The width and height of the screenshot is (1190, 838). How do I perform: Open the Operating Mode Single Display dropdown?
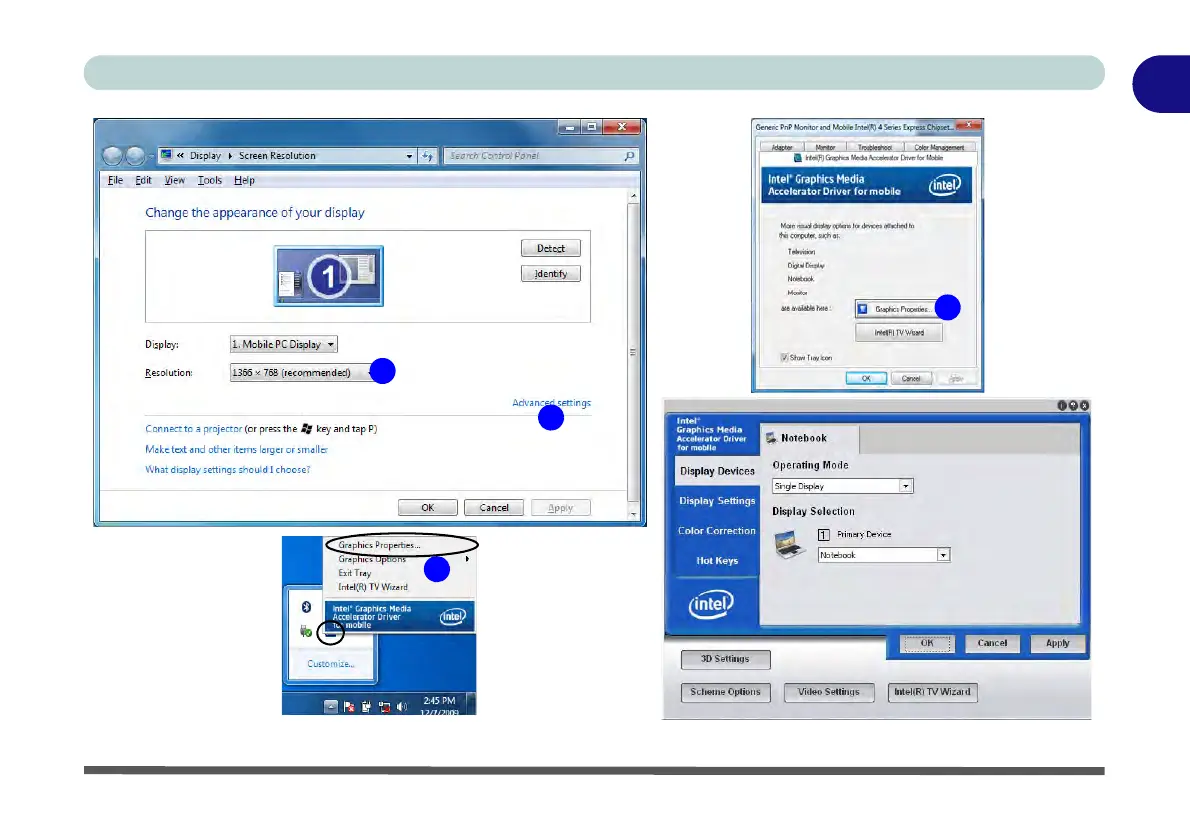coord(842,487)
